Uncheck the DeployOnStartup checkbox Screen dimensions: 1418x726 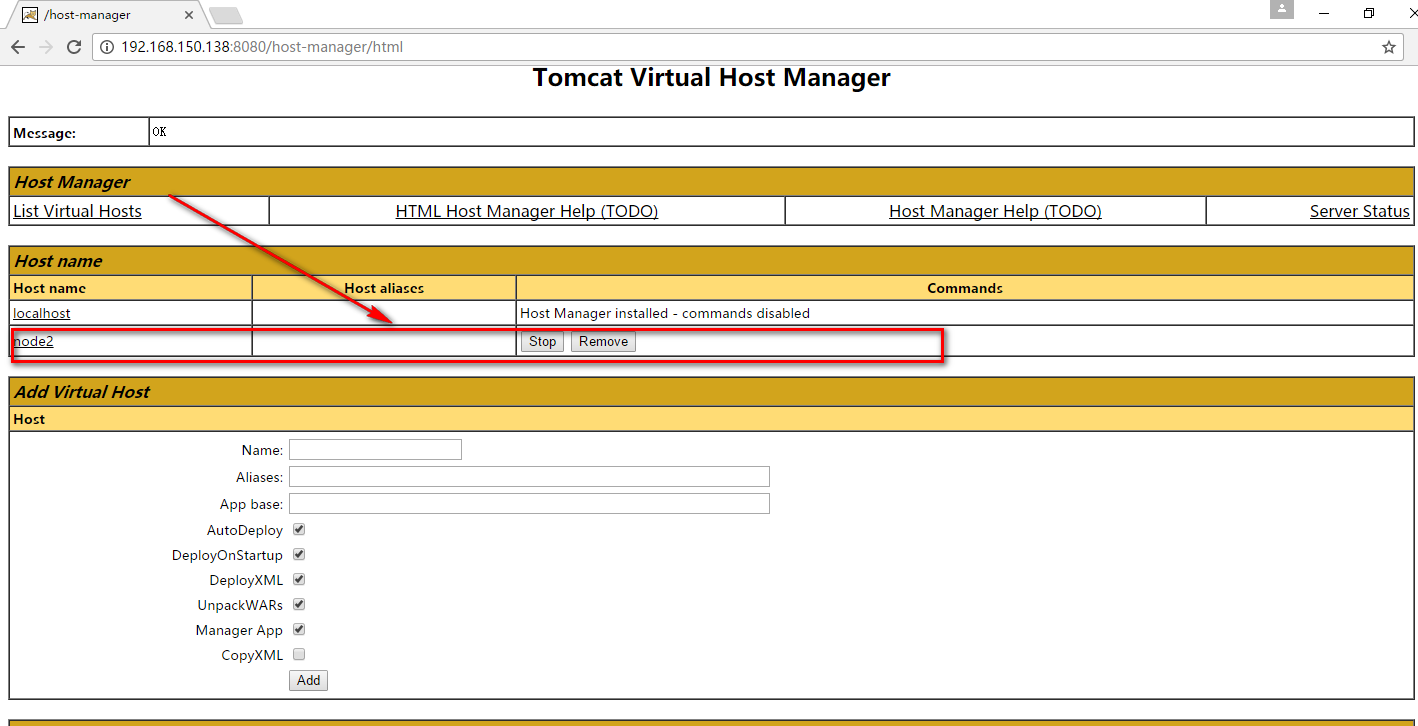[299, 554]
